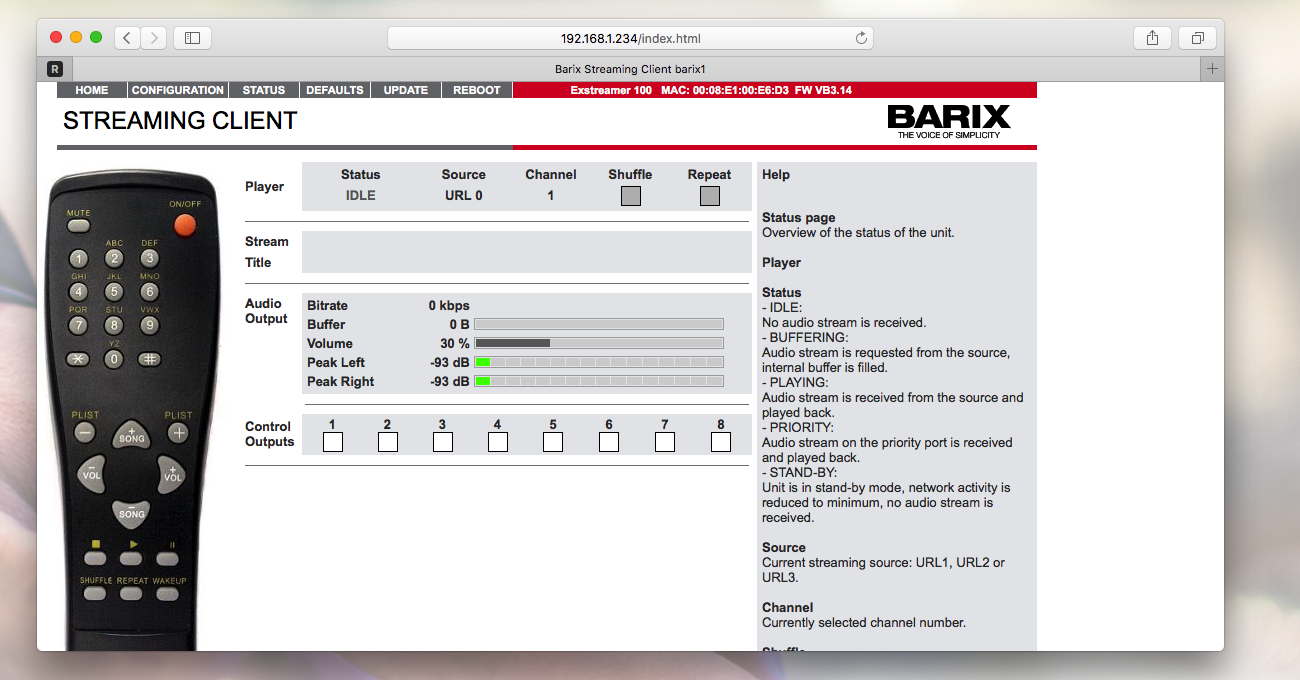Screen dimensions: 1300x680
Task: Click number 3 DEF on the remote
Action: [x=149, y=259]
